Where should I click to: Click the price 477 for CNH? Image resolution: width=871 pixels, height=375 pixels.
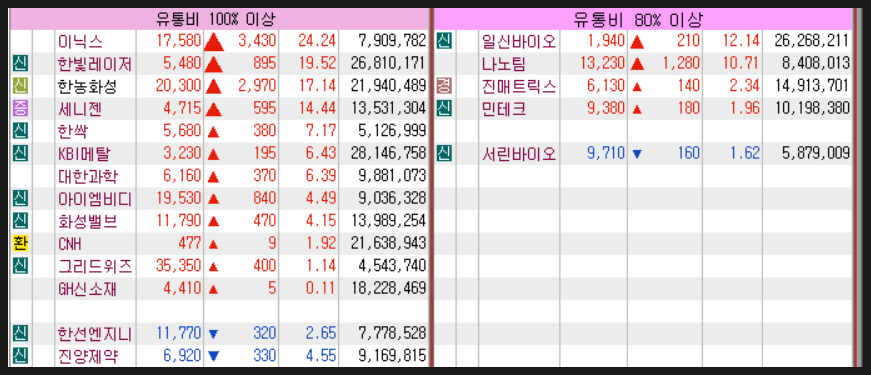click(x=189, y=244)
